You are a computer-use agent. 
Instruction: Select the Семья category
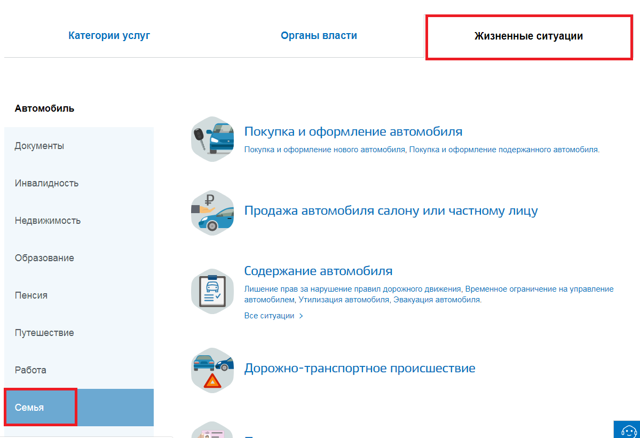(79, 407)
